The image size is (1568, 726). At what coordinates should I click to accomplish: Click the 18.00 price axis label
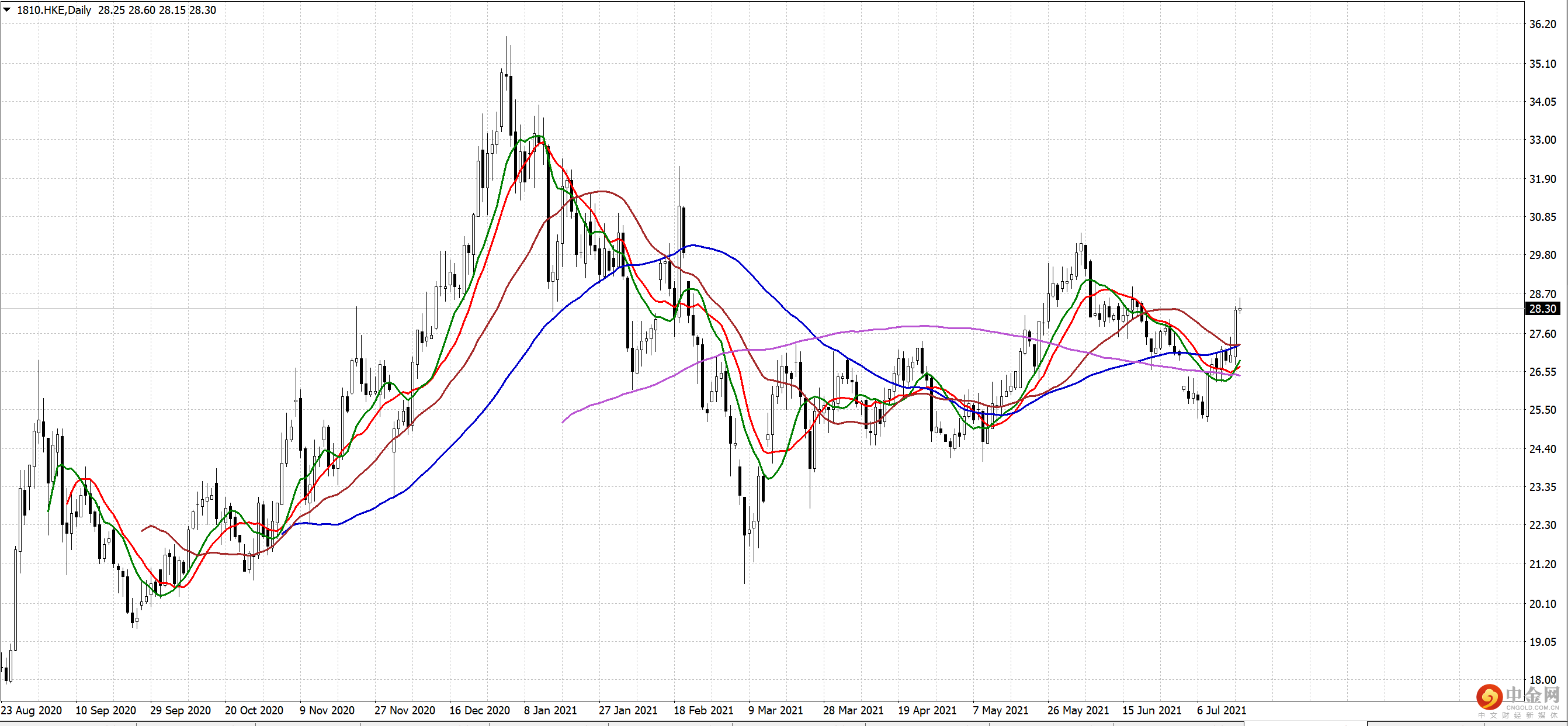coord(1542,680)
